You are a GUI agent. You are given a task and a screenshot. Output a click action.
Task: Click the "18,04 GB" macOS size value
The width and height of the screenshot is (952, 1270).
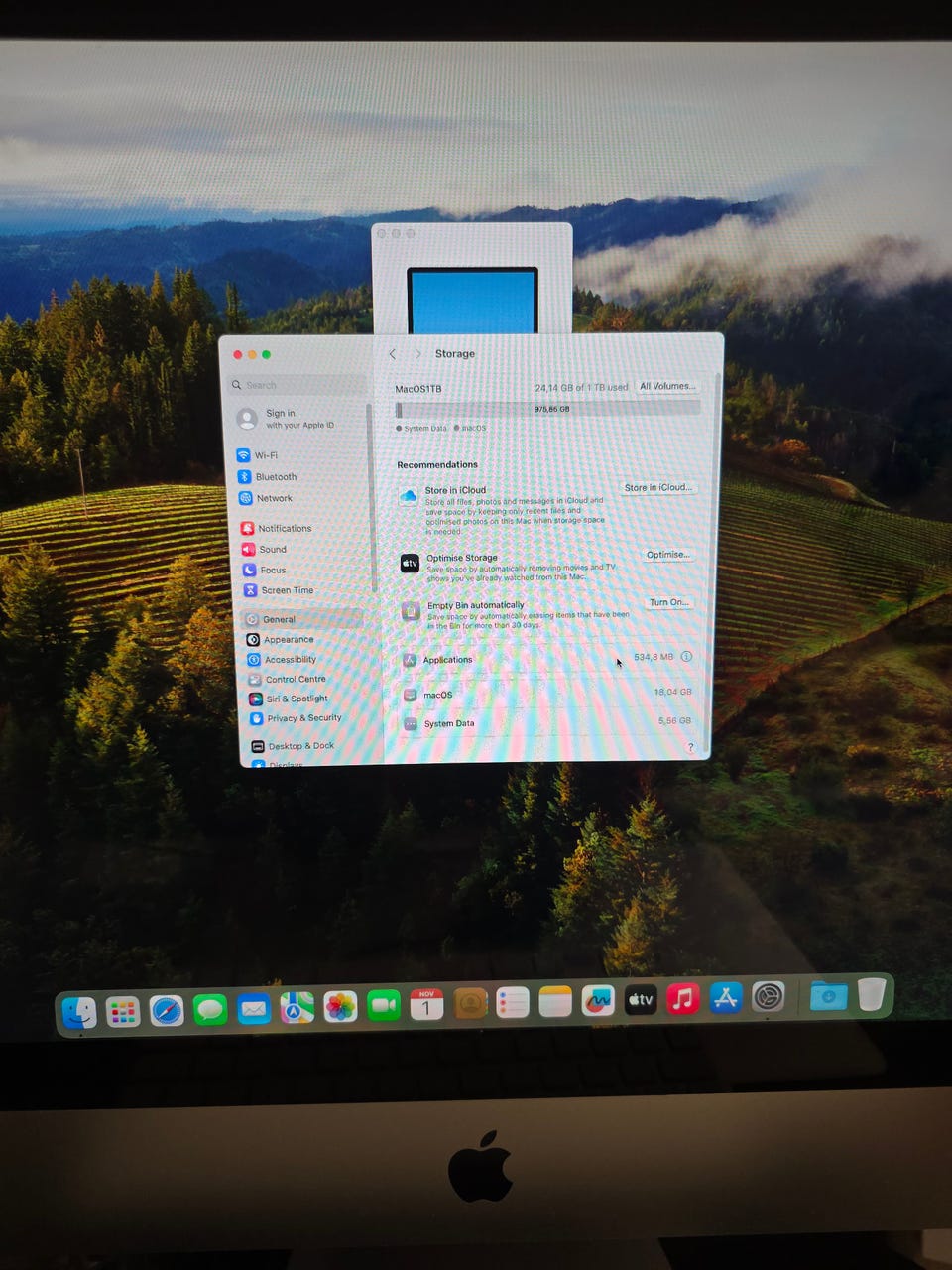tap(672, 692)
